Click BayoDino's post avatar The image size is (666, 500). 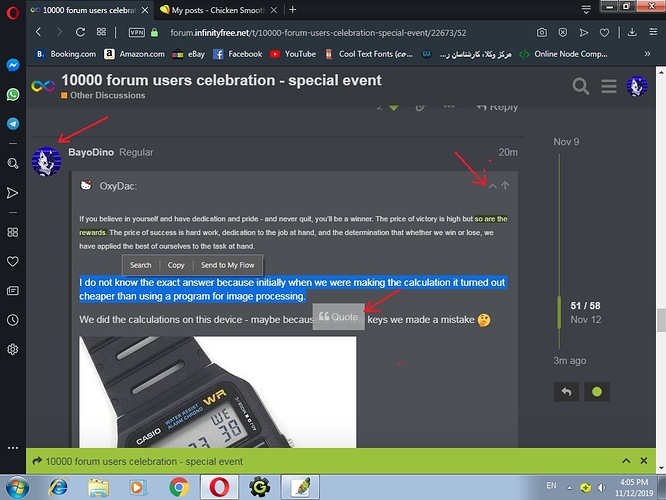pos(46,161)
